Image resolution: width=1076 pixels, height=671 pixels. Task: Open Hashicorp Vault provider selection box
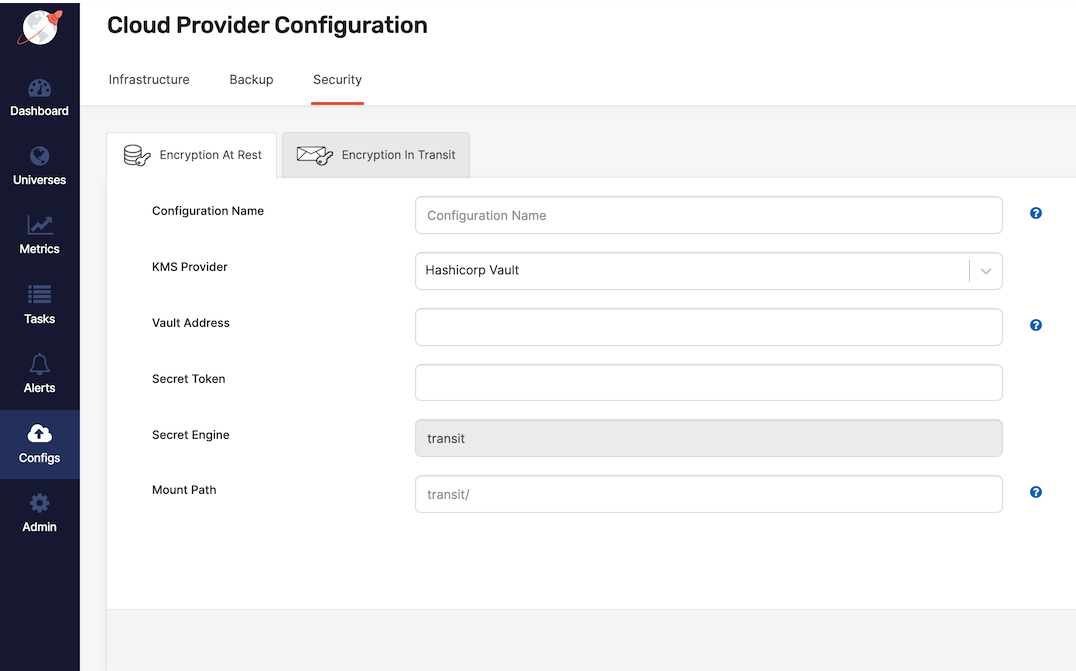point(692,271)
